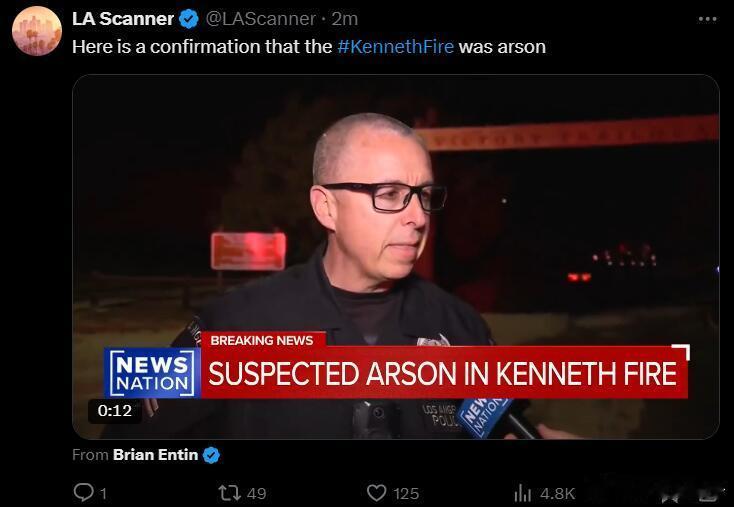Click the reply count of 1
734x507 pixels.
103,493
